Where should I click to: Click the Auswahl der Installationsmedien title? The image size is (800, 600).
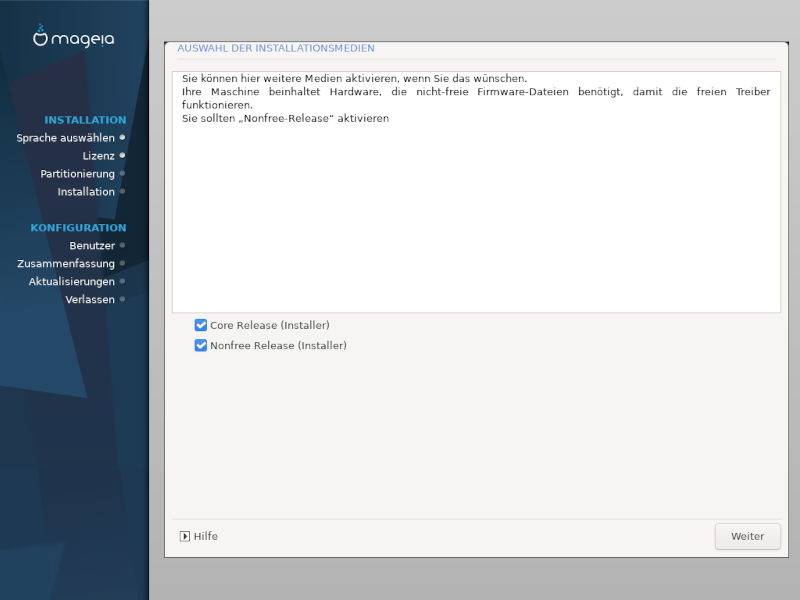[276, 48]
